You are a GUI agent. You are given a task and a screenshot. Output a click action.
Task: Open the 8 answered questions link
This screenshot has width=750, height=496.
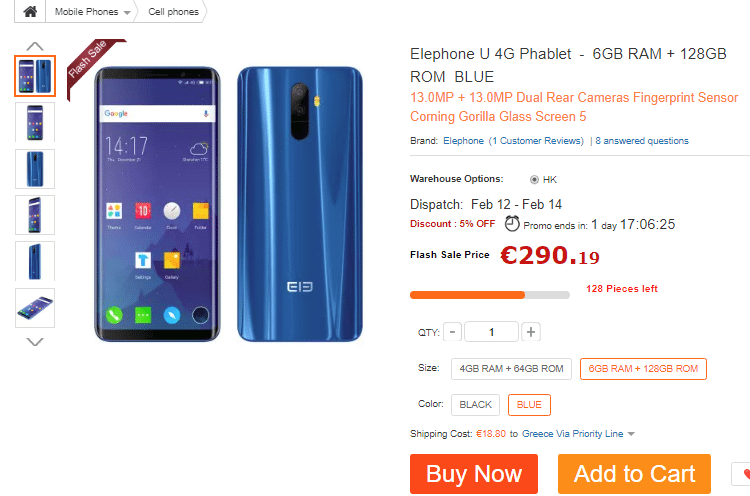point(642,141)
